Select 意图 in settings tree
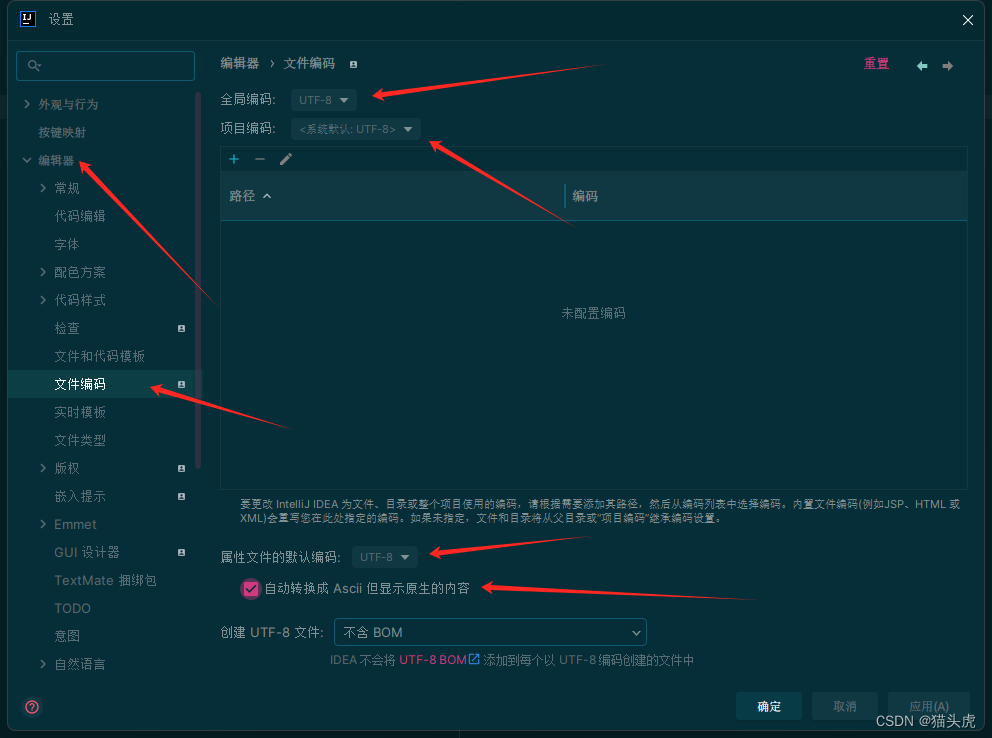992x738 pixels. click(x=66, y=636)
